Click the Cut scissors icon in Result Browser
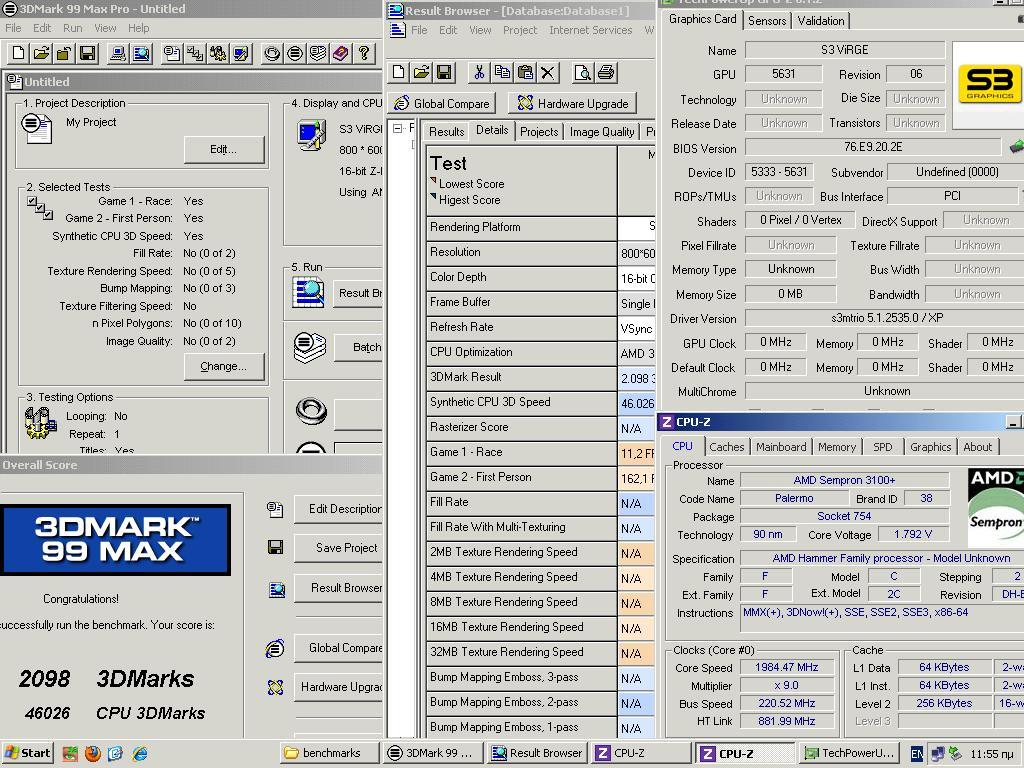Screen dimensions: 1024x768 click(479, 72)
